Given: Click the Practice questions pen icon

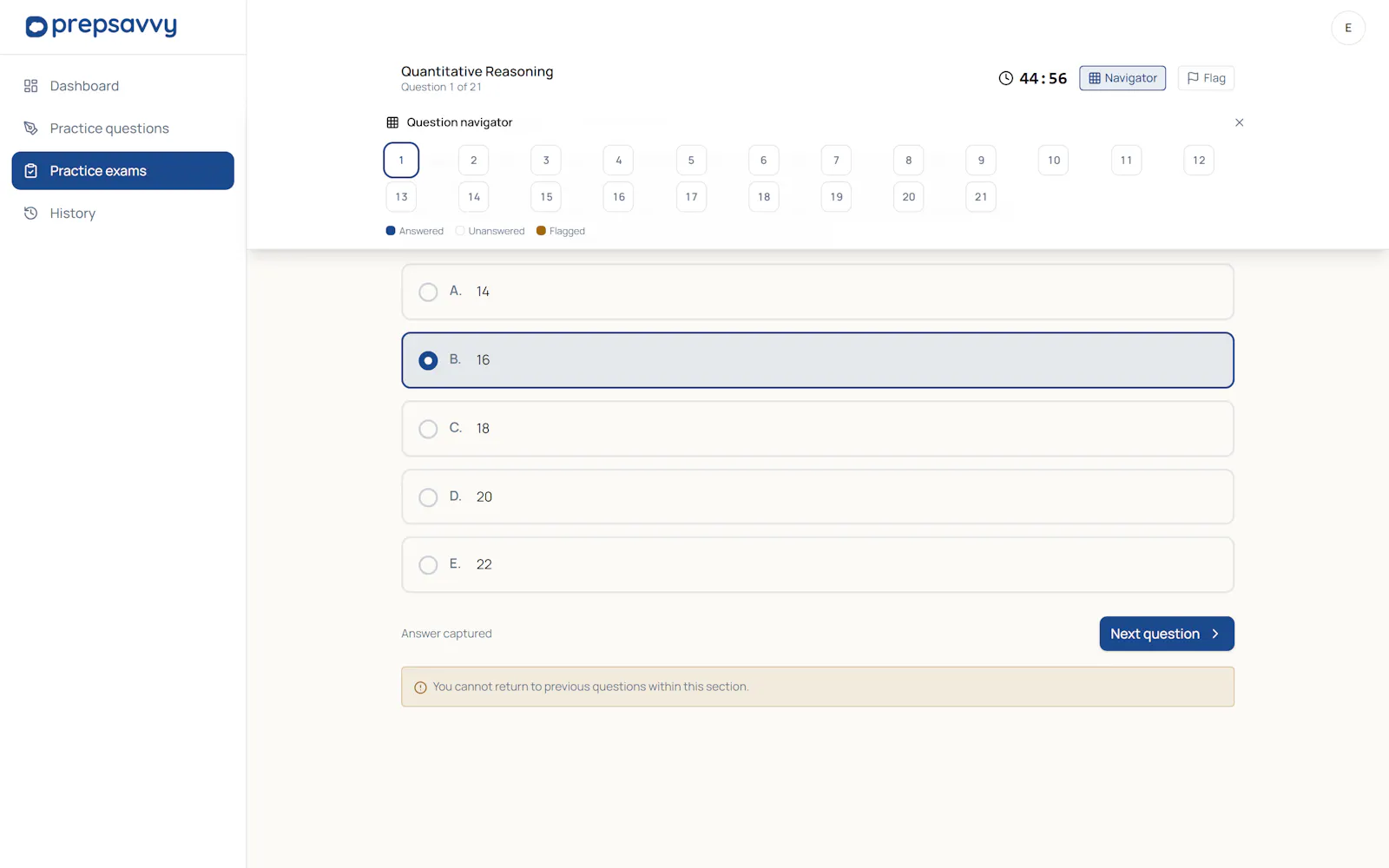Looking at the screenshot, I should (31, 128).
